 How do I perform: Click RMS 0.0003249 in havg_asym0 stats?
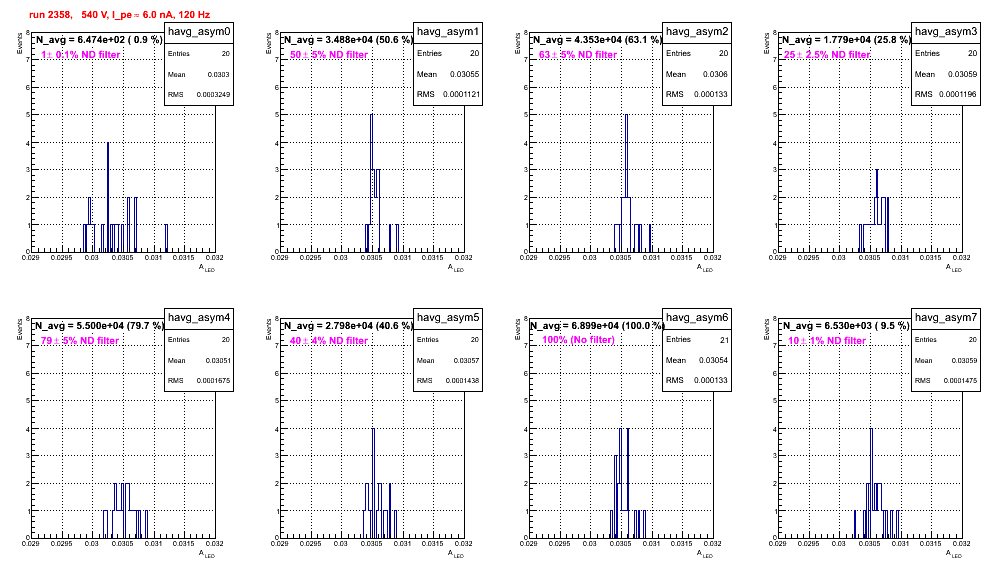click(x=199, y=95)
